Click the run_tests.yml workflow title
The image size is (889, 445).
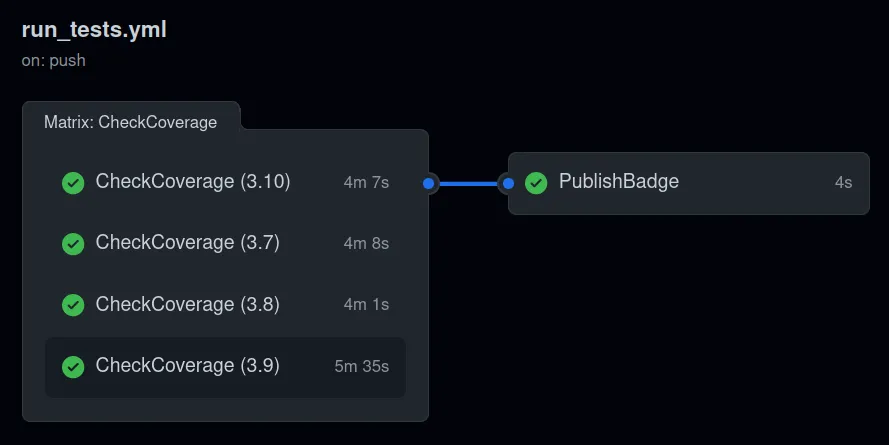coord(94,30)
